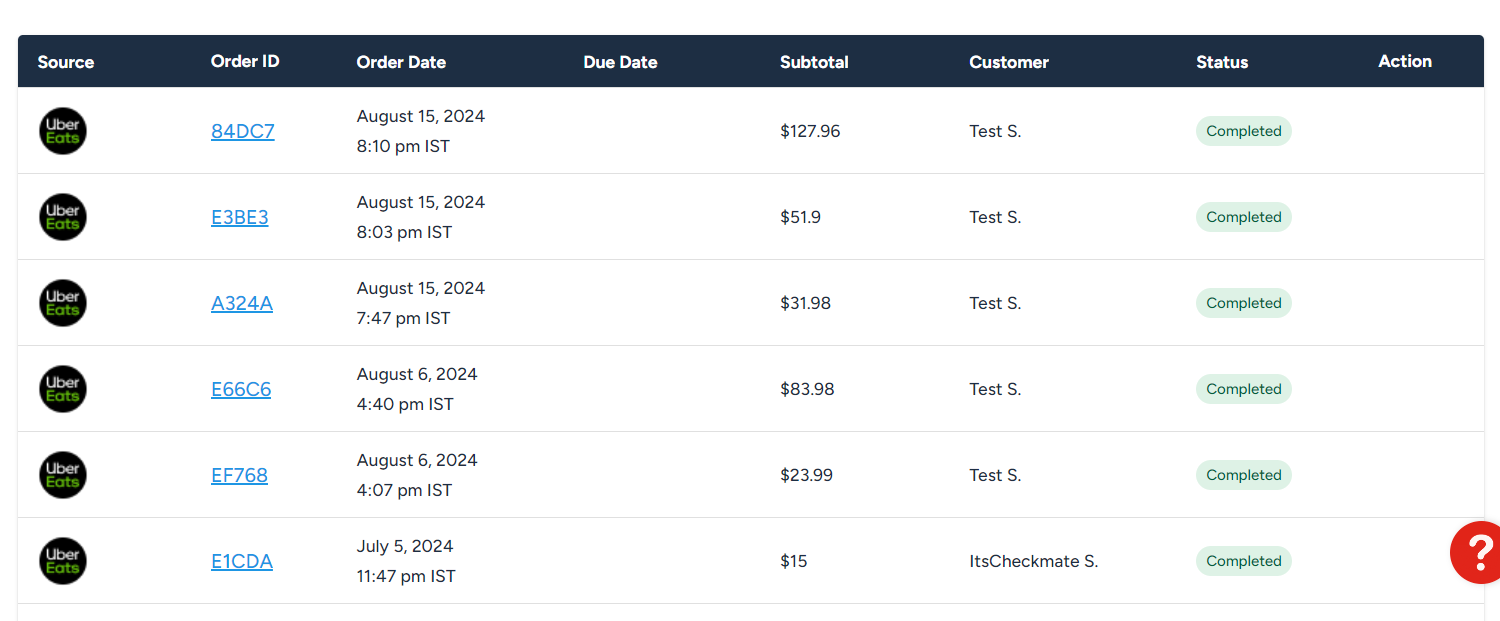Screen dimensions: 1500x621
Task: Click the Uber Eats icon for order EF768
Action: (x=62, y=475)
